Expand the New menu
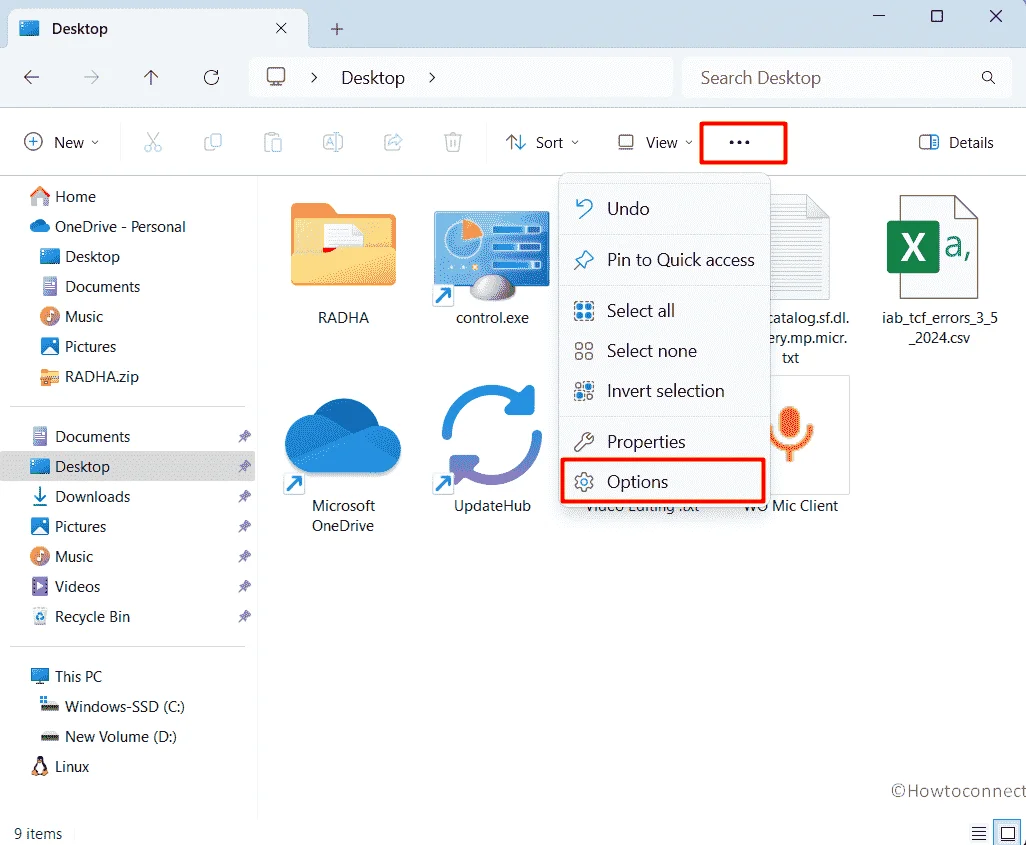Viewport: 1026px width, 845px height. pos(62,142)
